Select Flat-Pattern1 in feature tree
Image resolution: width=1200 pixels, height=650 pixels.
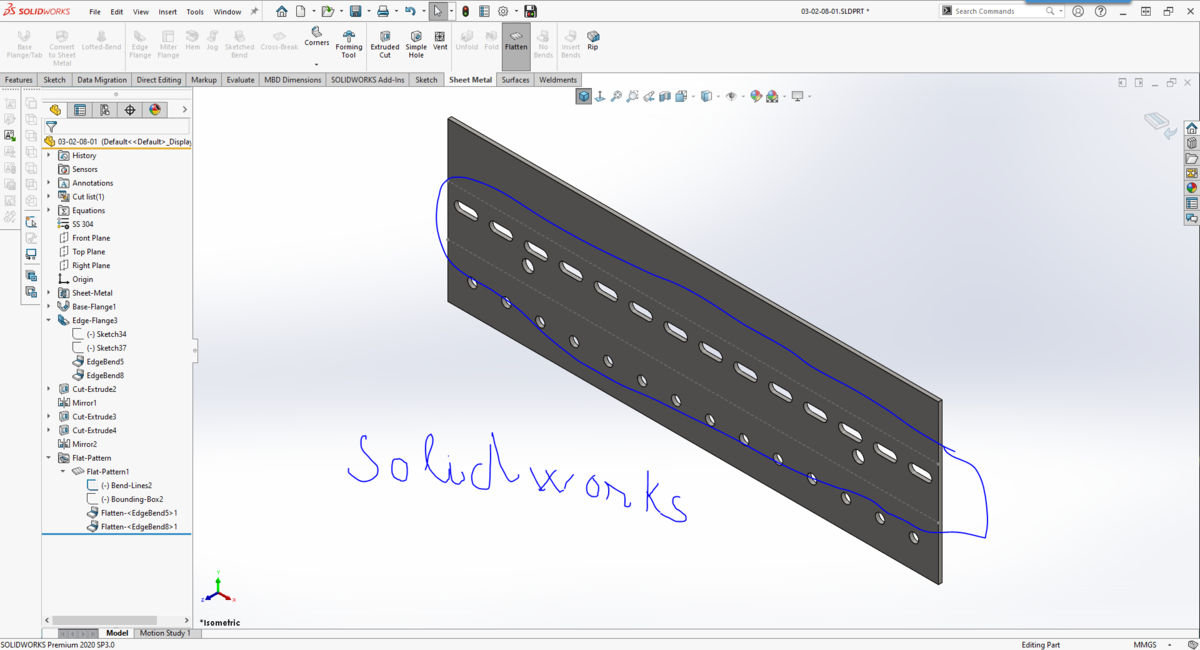click(108, 471)
